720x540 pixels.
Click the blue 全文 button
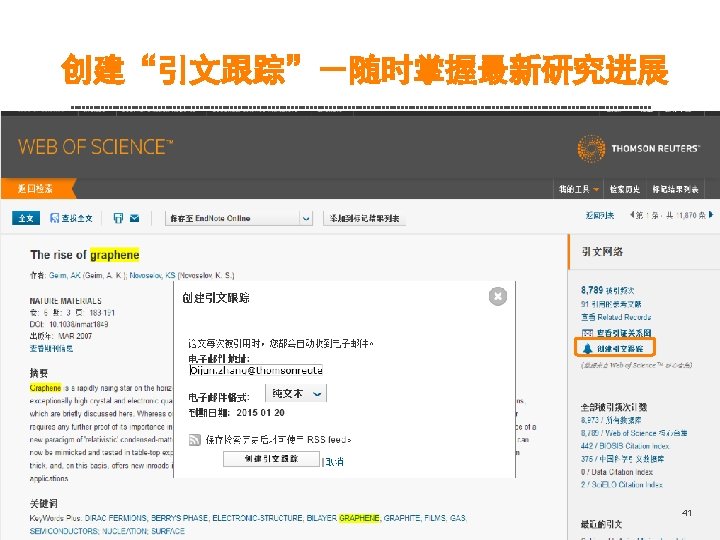26,218
